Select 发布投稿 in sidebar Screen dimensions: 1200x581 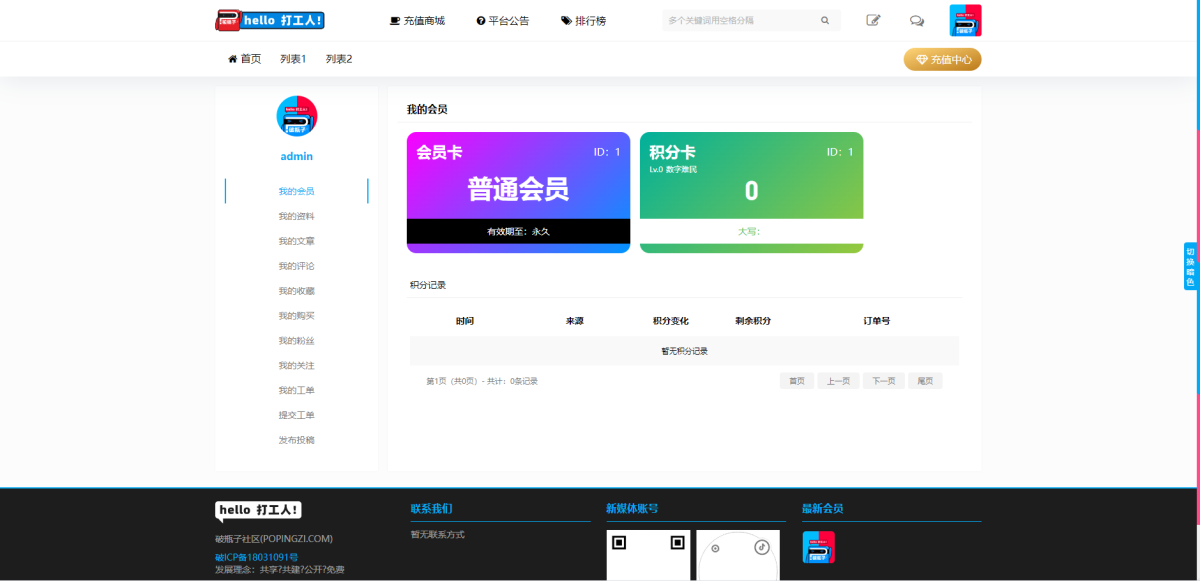pos(296,440)
